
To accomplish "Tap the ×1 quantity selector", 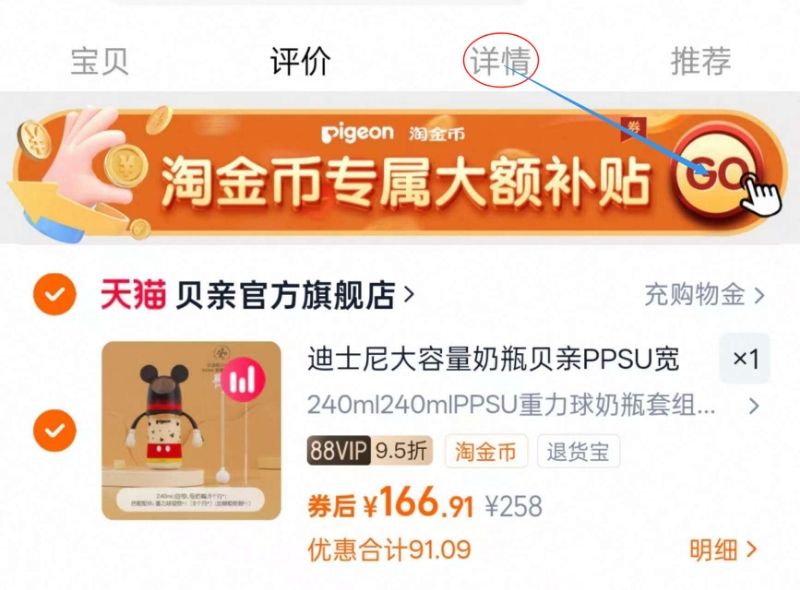I will [744, 359].
